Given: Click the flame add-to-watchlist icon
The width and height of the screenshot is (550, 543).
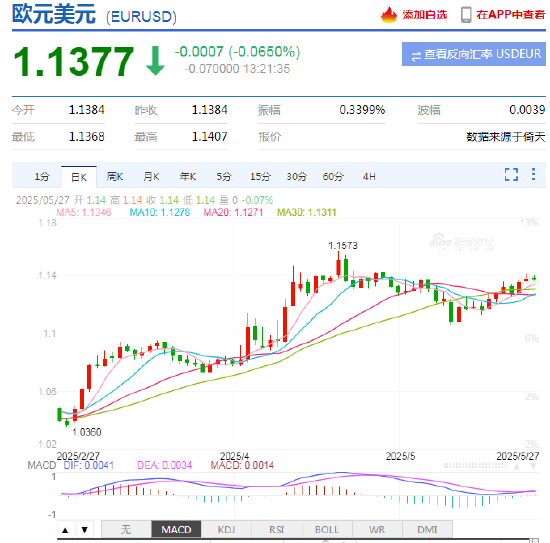Looking at the screenshot, I should point(389,15).
